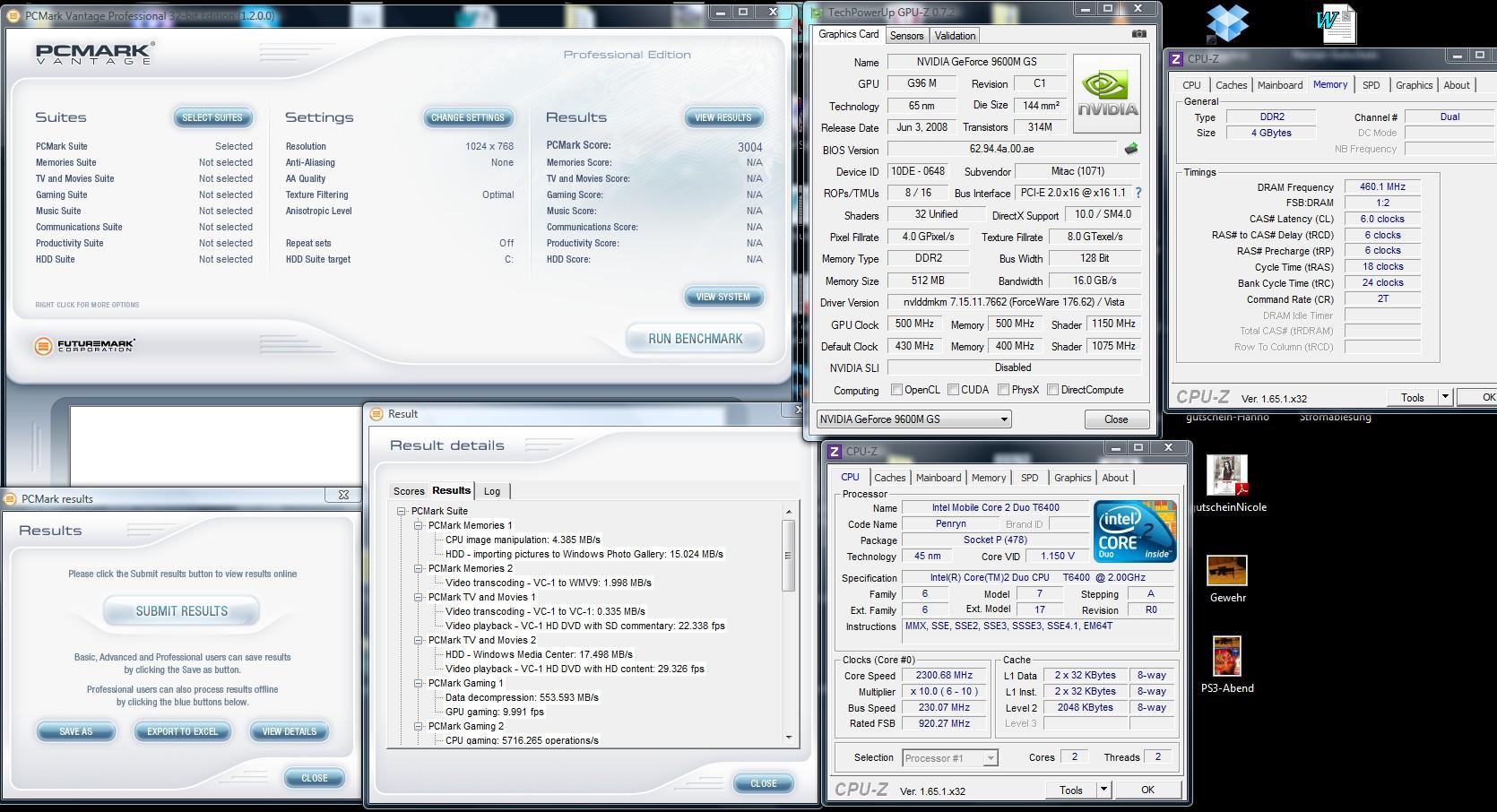Click Result details scrollbar down arrow
Screen dimensions: 1497x812
(789, 738)
